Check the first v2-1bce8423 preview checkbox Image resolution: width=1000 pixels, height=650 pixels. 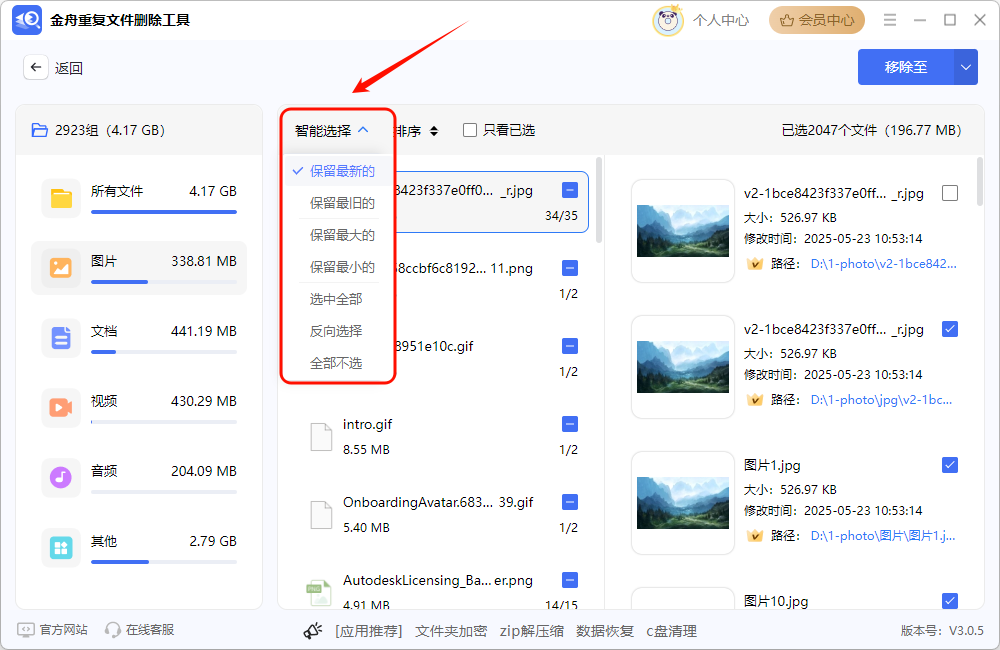[x=950, y=193]
